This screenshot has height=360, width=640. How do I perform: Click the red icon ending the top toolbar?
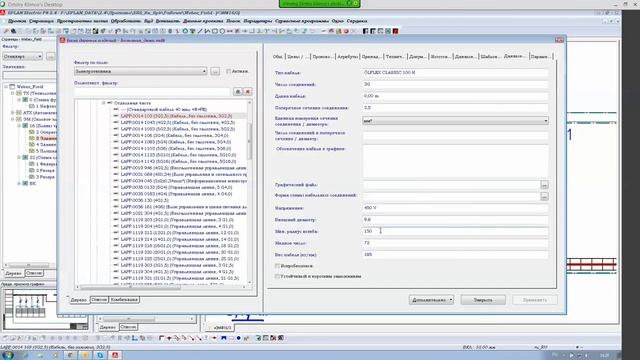pyautogui.click(x=395, y=31)
